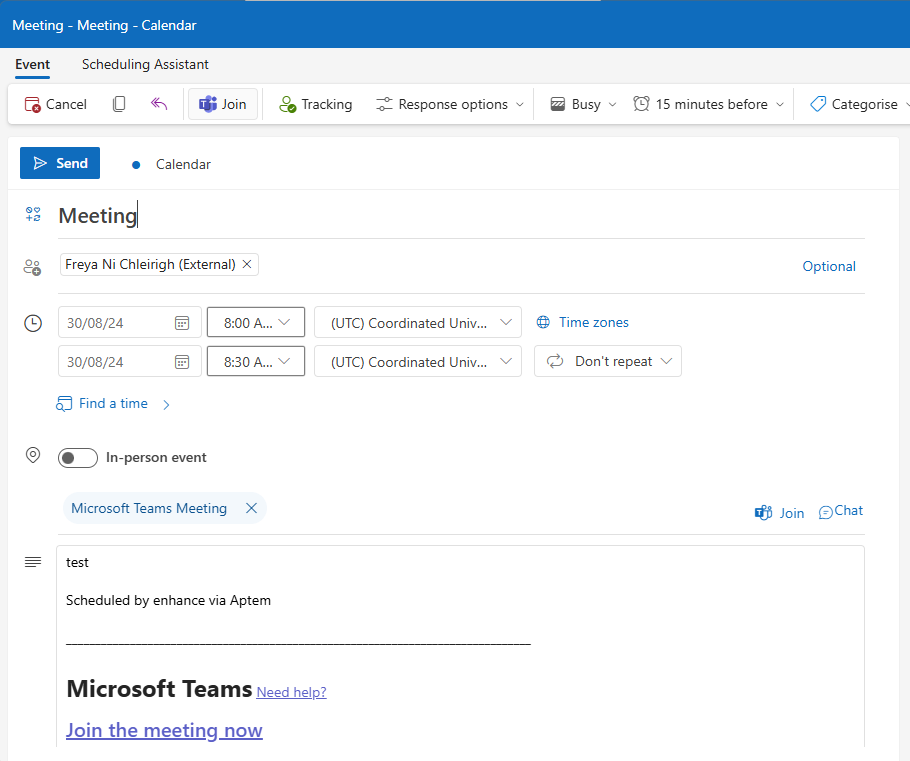Open the start time zone dropdown

tap(418, 322)
